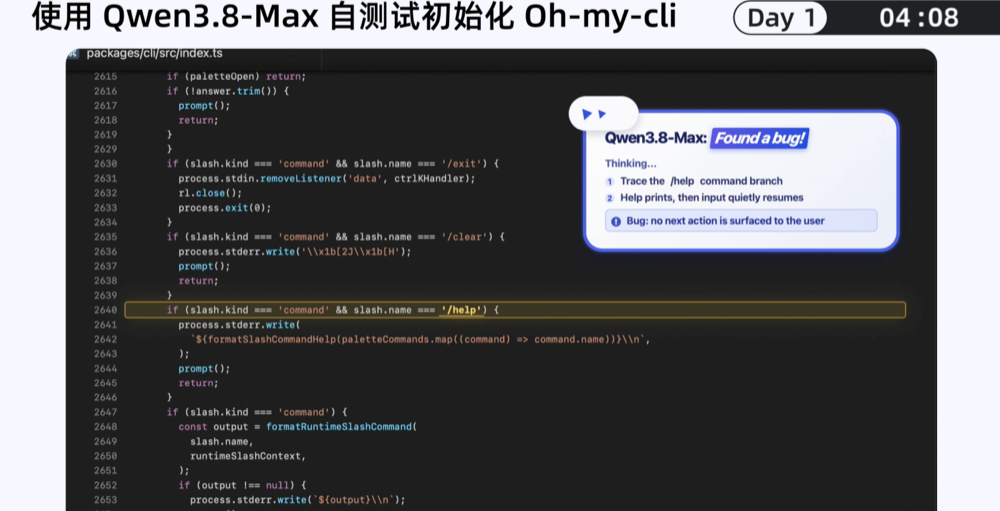This screenshot has width=1000, height=511.
Task: Click 'prompt();' on line 2644
Action: coord(204,369)
